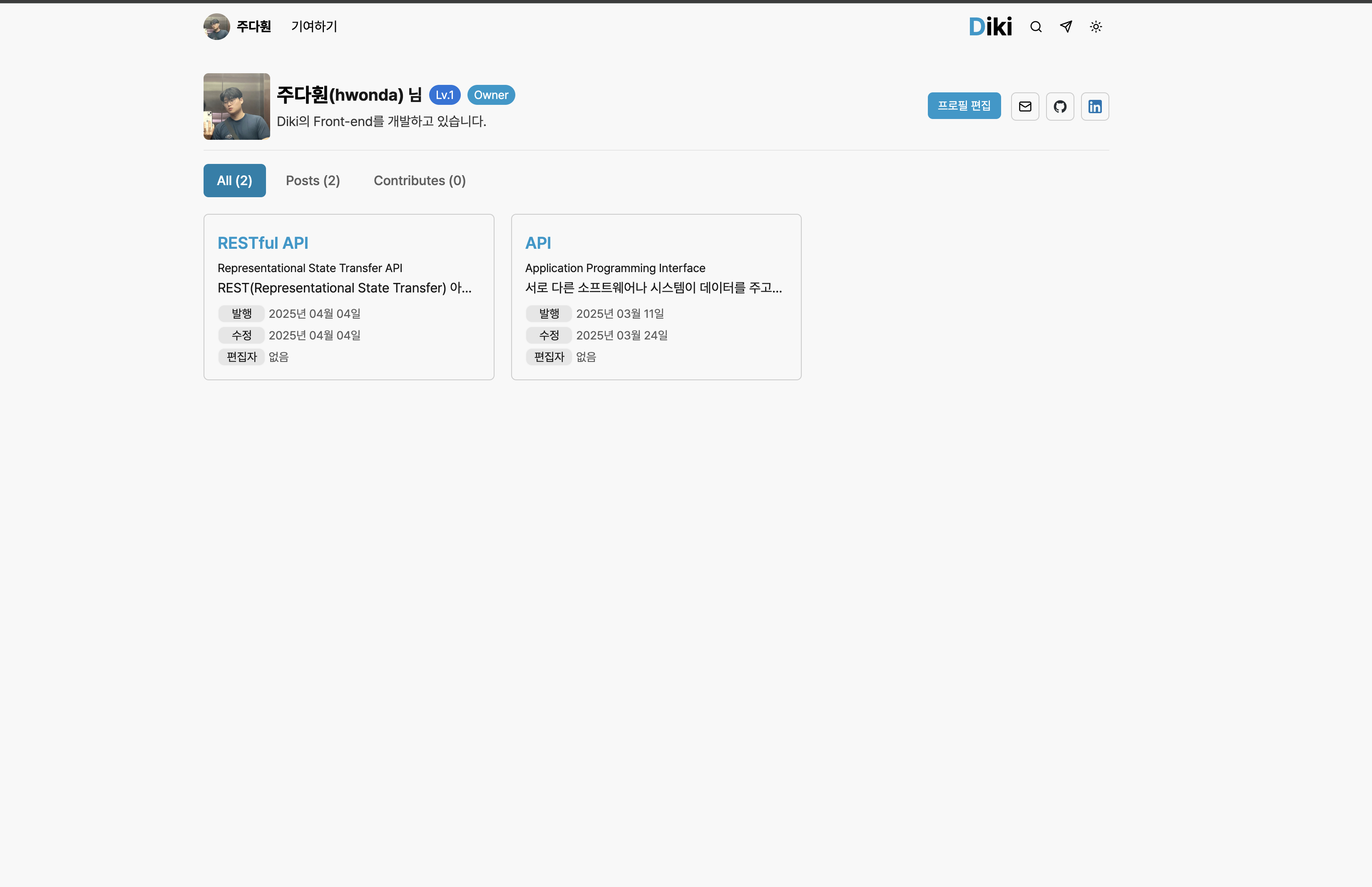Open the RESTful API post title

pos(263,243)
